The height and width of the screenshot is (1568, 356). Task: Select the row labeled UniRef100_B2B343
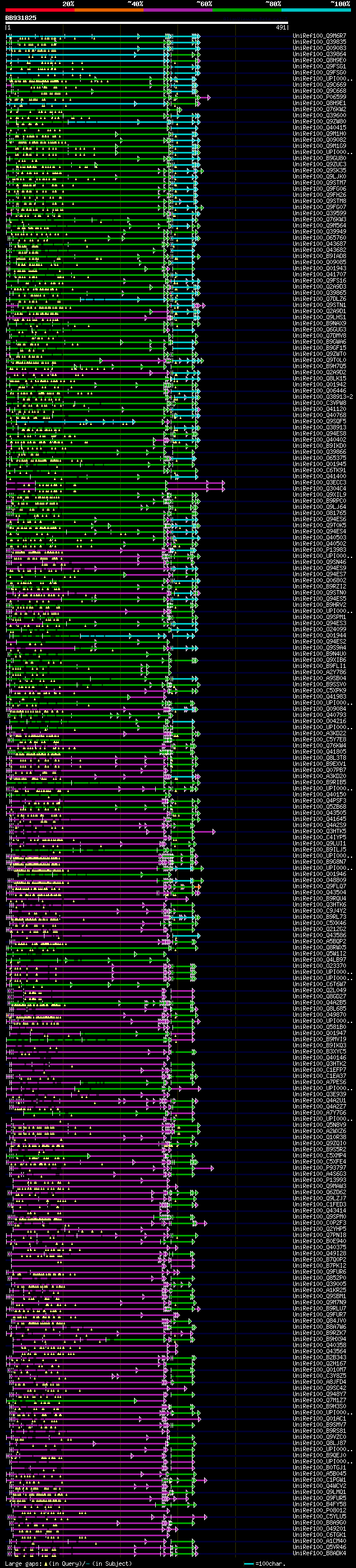[x=319, y=1357]
